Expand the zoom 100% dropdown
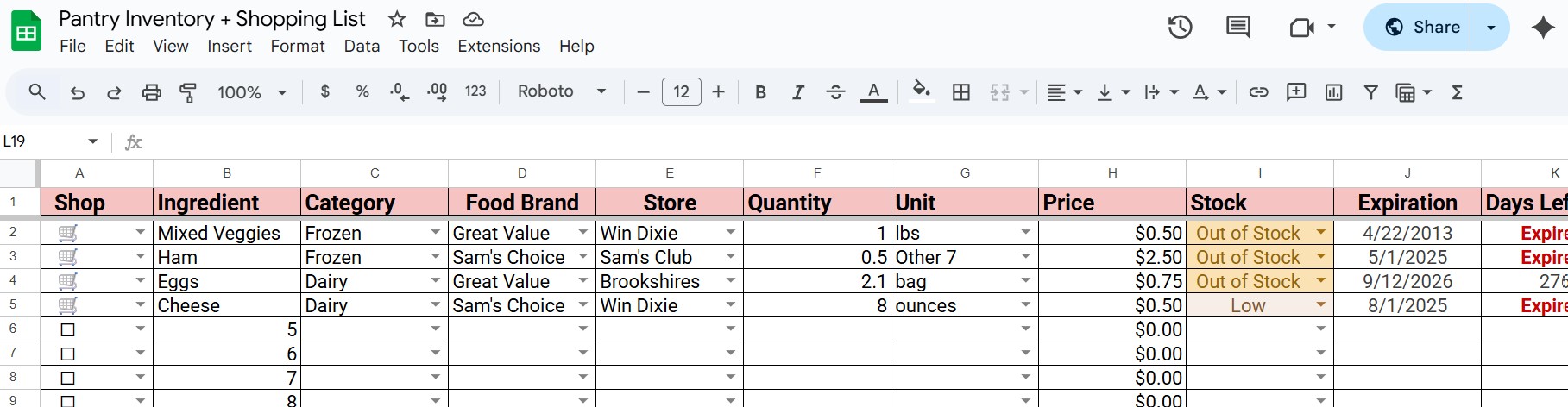Screen dimensions: 1568x407 point(251,92)
